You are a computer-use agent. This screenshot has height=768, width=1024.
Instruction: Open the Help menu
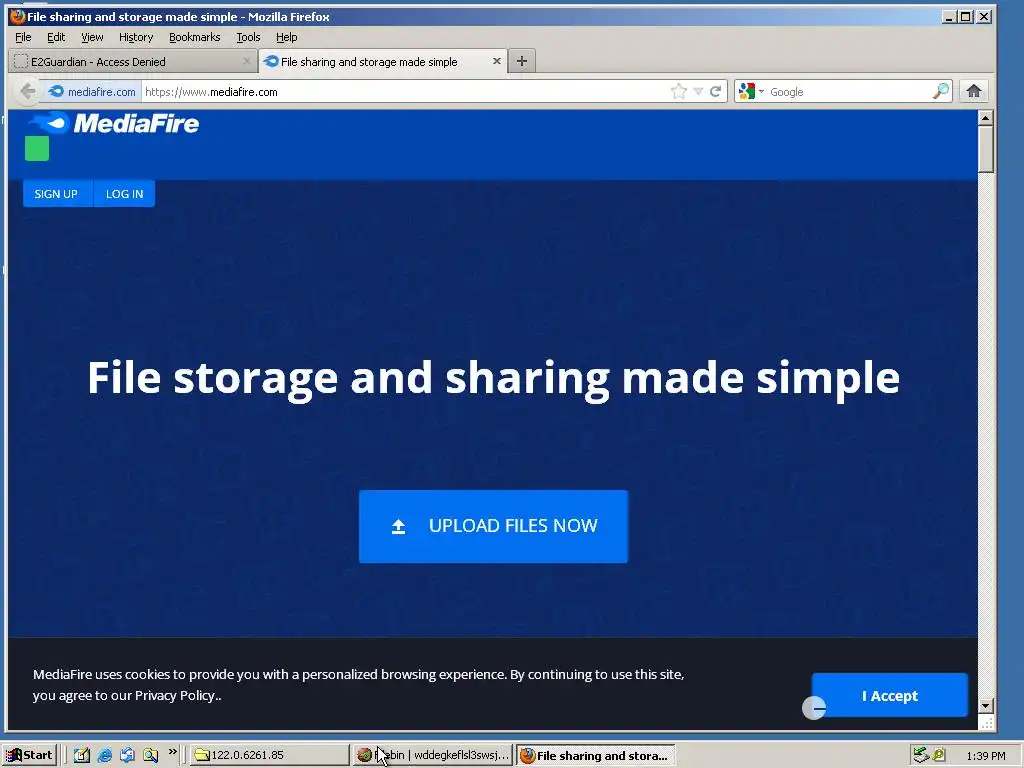286,37
